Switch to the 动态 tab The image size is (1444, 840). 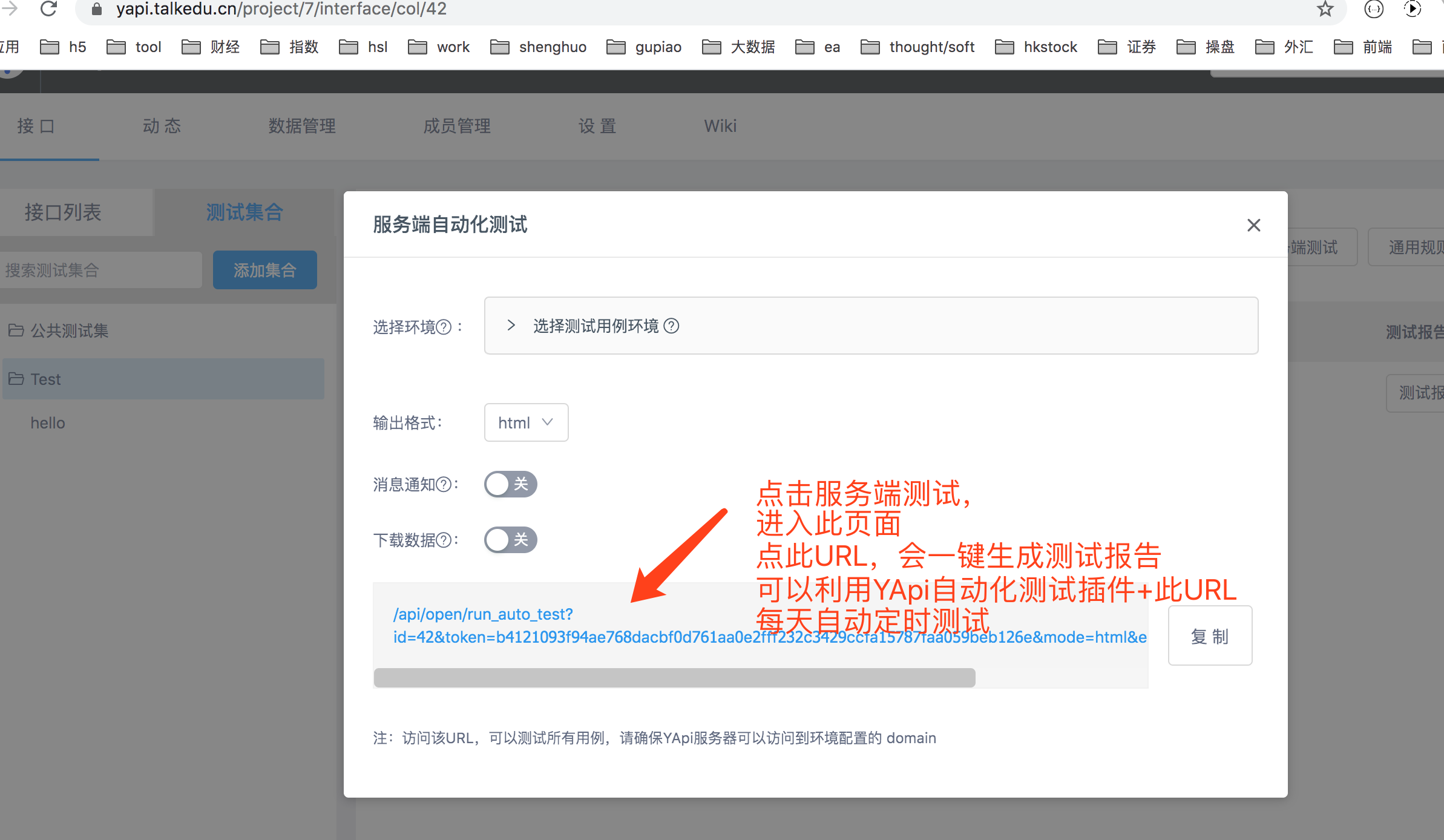(162, 126)
